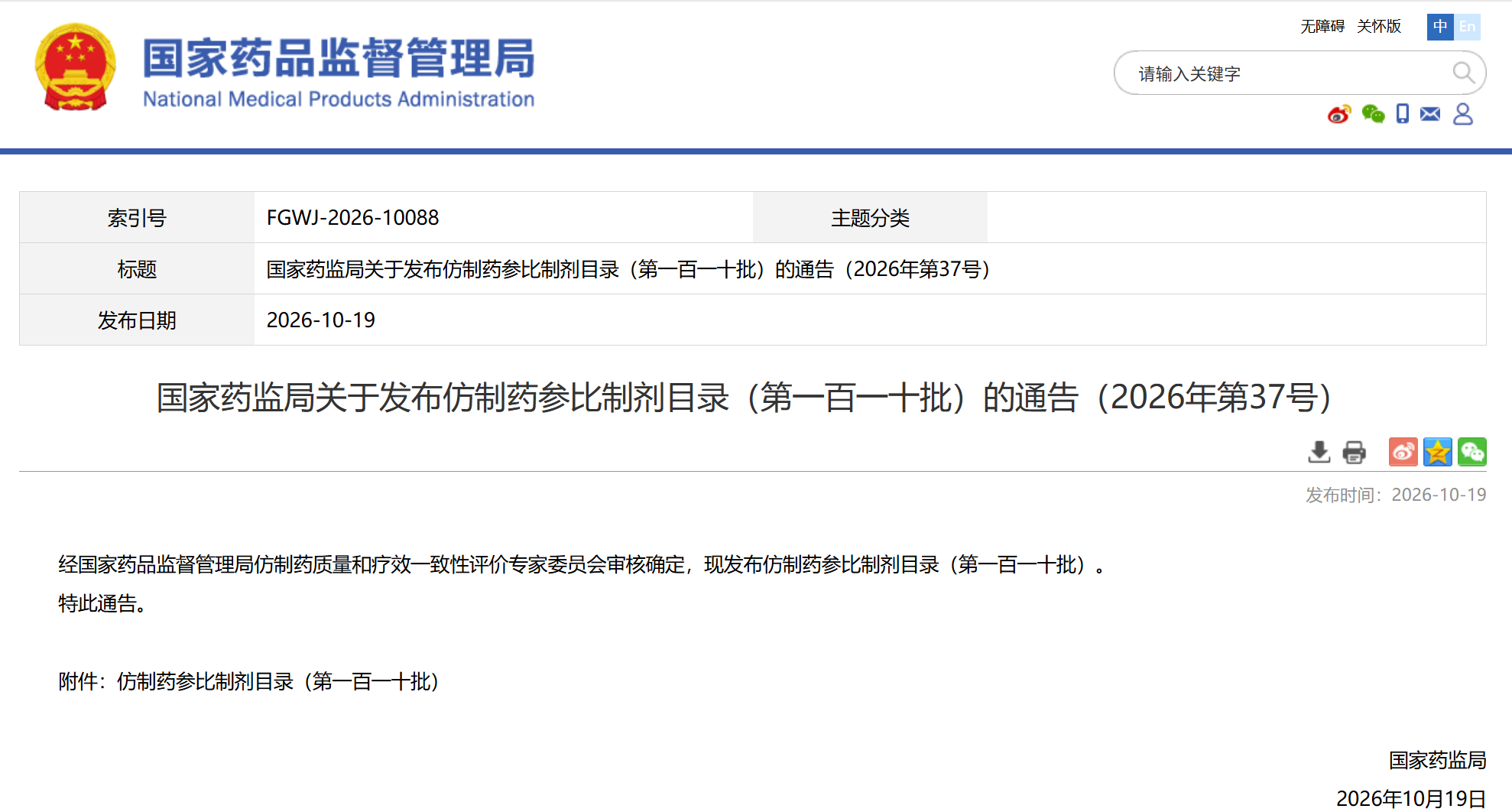Select index number FGWJ-2026-10088

tap(352, 218)
